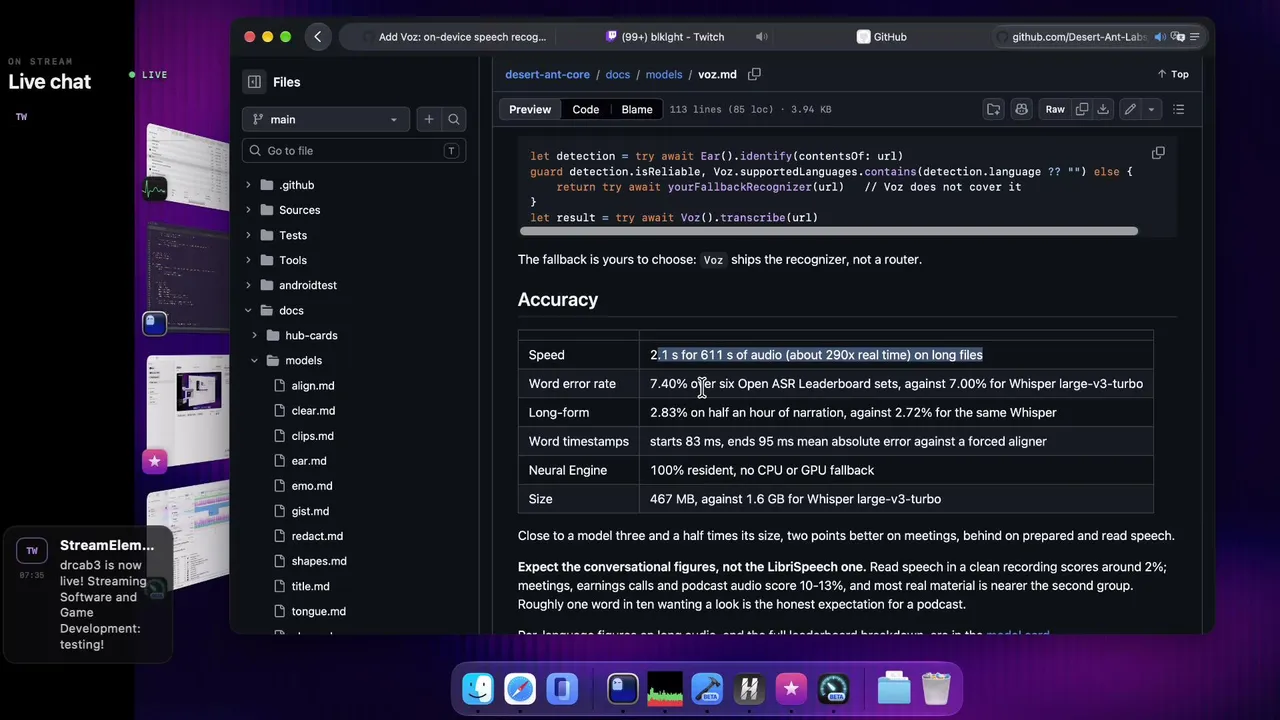Viewport: 1280px width, 720px height.
Task: Open Finder from the Dock
Action: (x=478, y=689)
